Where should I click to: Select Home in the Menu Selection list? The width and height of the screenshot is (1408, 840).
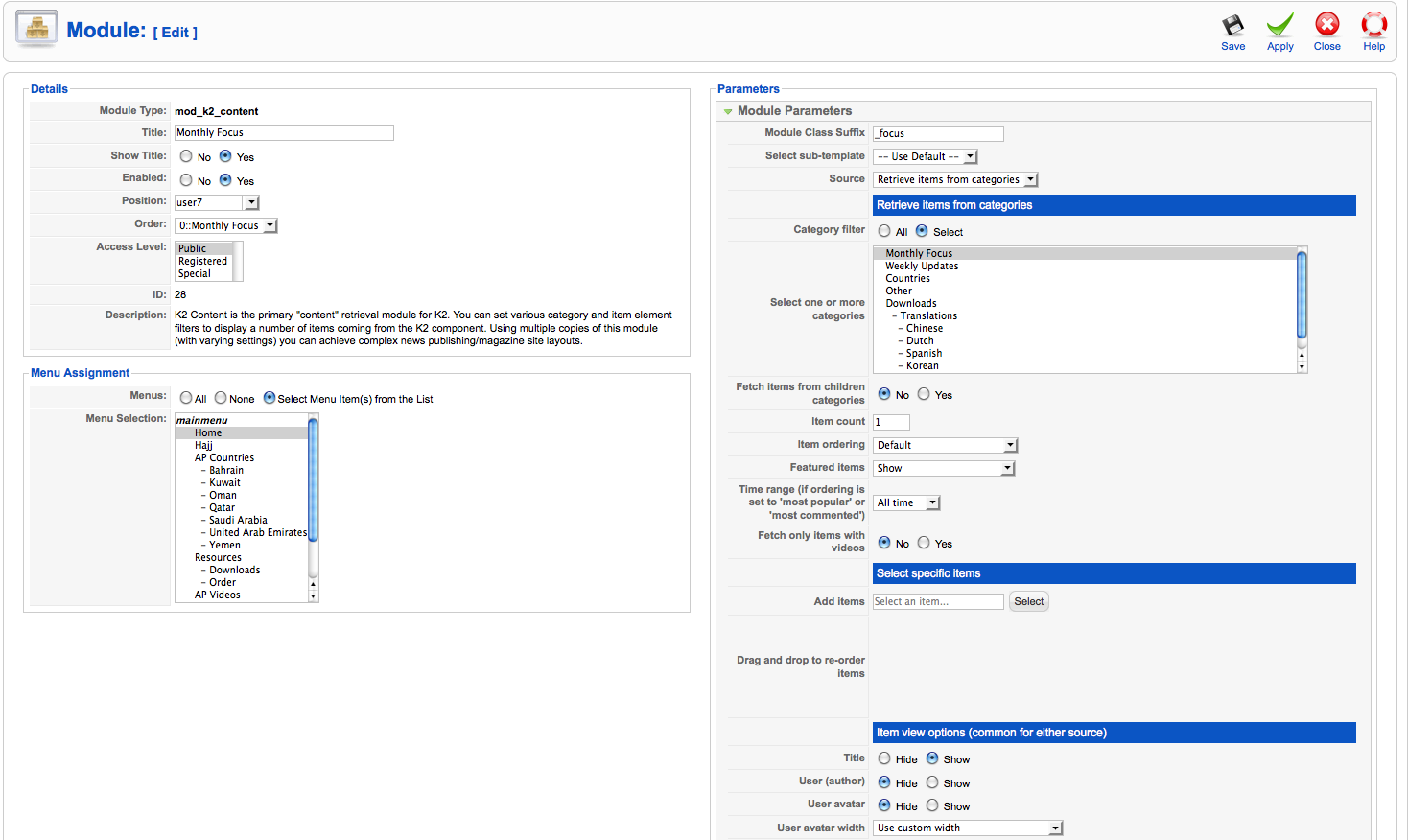(207, 432)
